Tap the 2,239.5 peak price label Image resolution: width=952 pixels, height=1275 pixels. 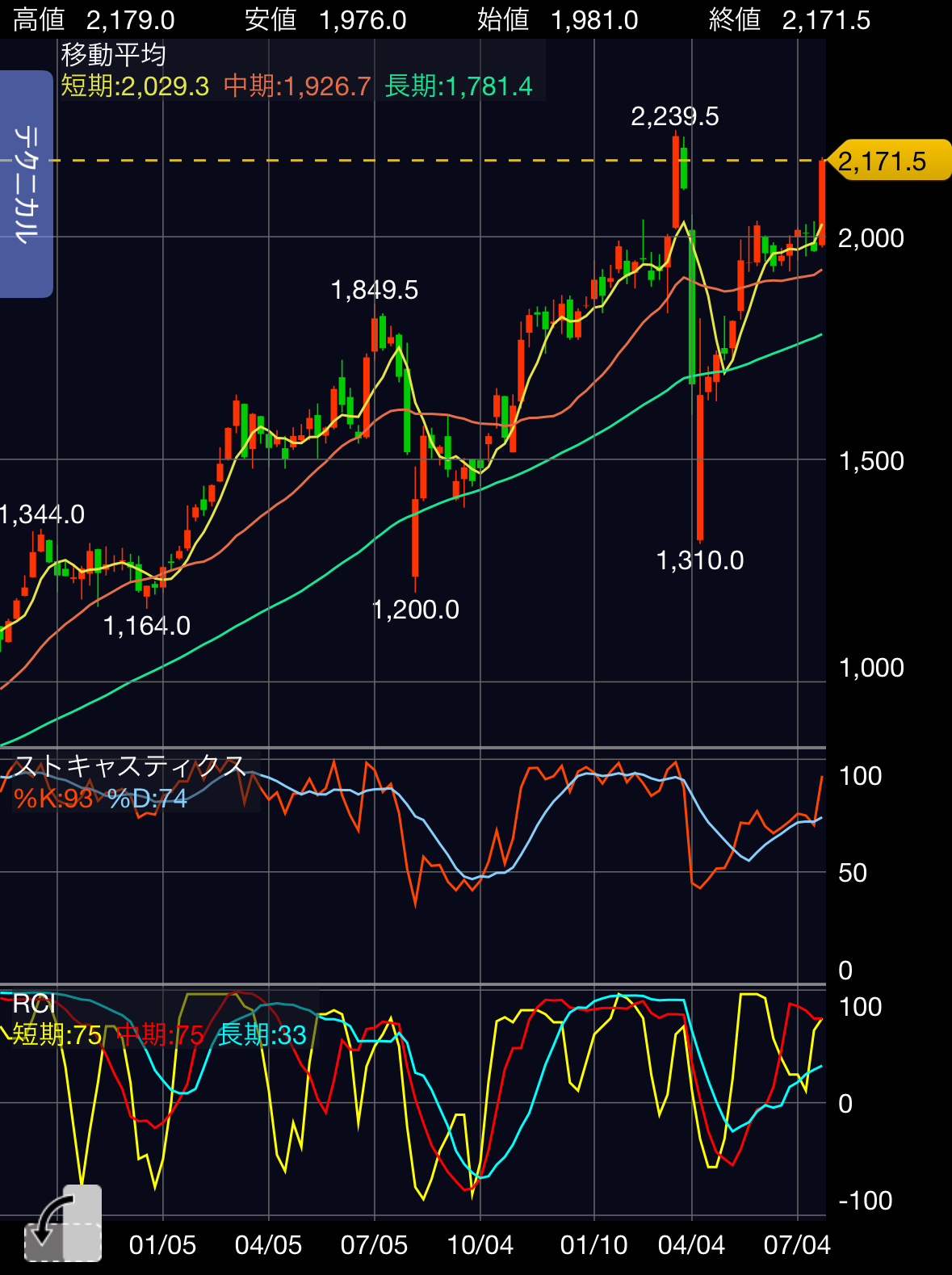(x=674, y=117)
